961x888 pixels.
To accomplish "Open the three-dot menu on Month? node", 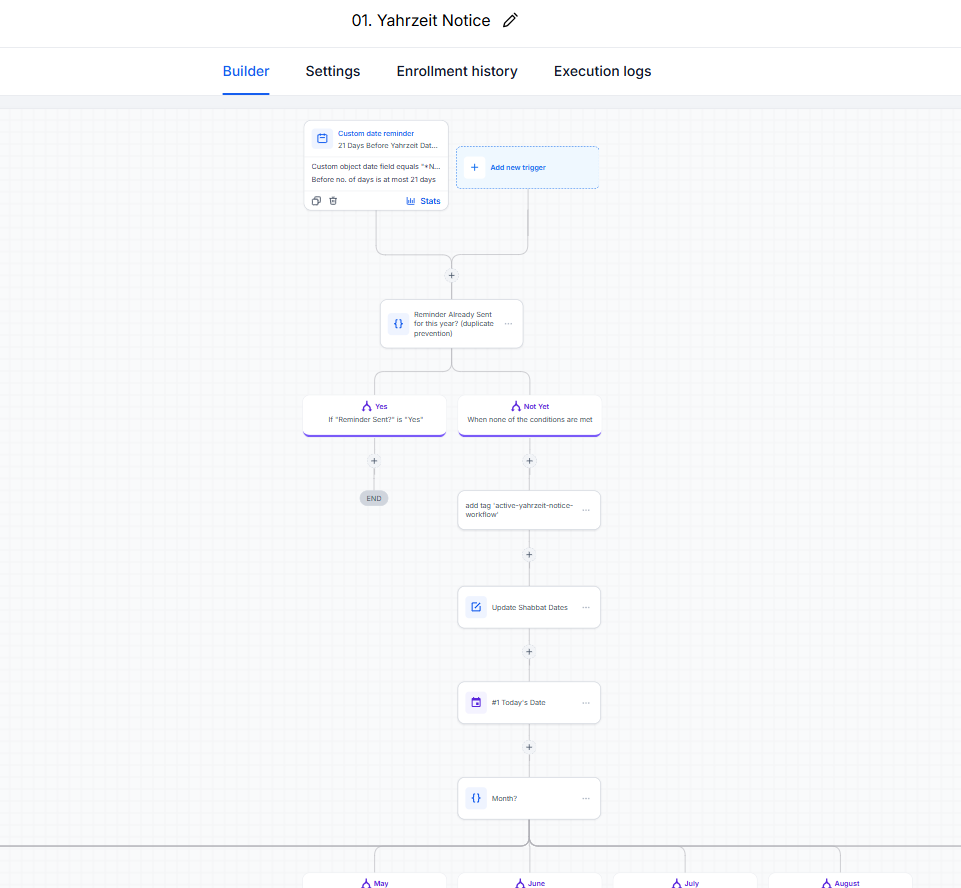I will coord(586,798).
